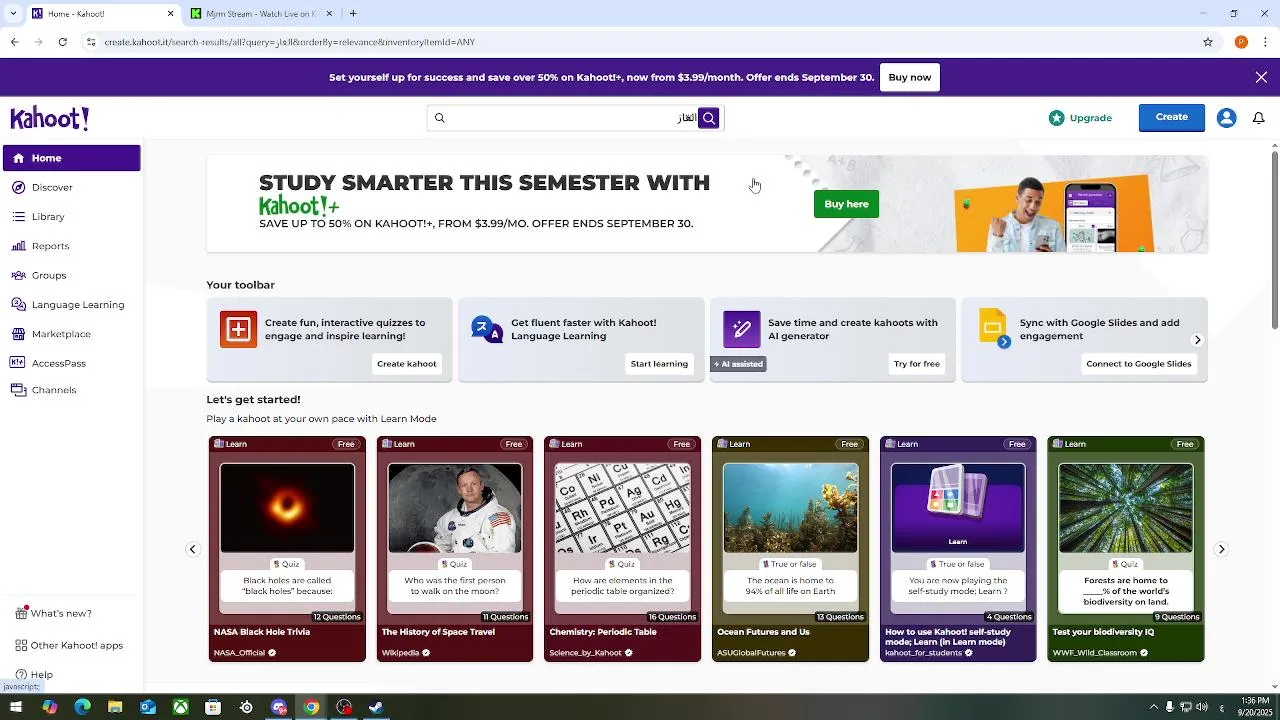Click the green Buy here button

(846, 204)
